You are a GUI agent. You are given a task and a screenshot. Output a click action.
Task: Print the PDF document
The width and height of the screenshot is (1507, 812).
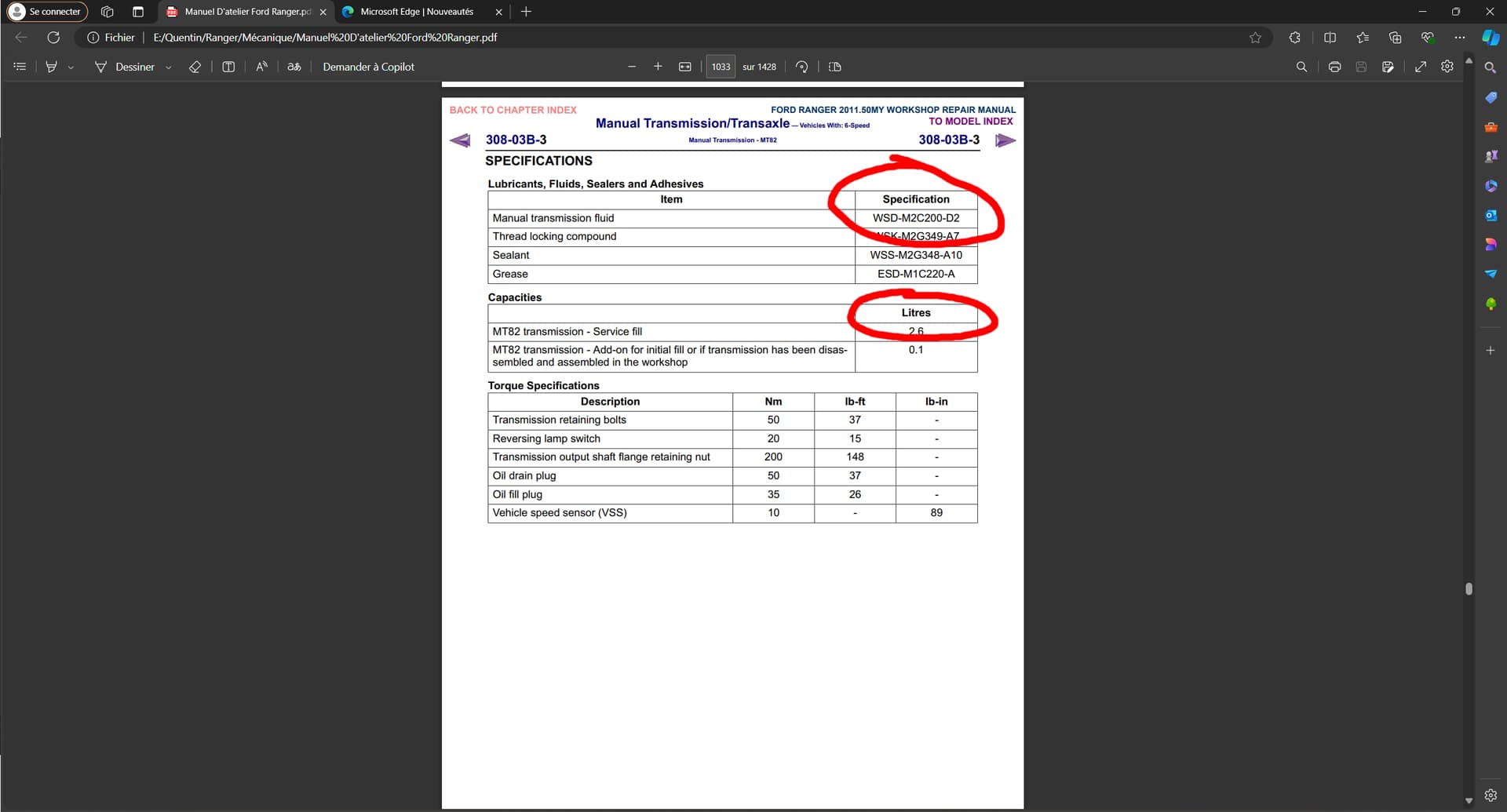click(x=1334, y=67)
